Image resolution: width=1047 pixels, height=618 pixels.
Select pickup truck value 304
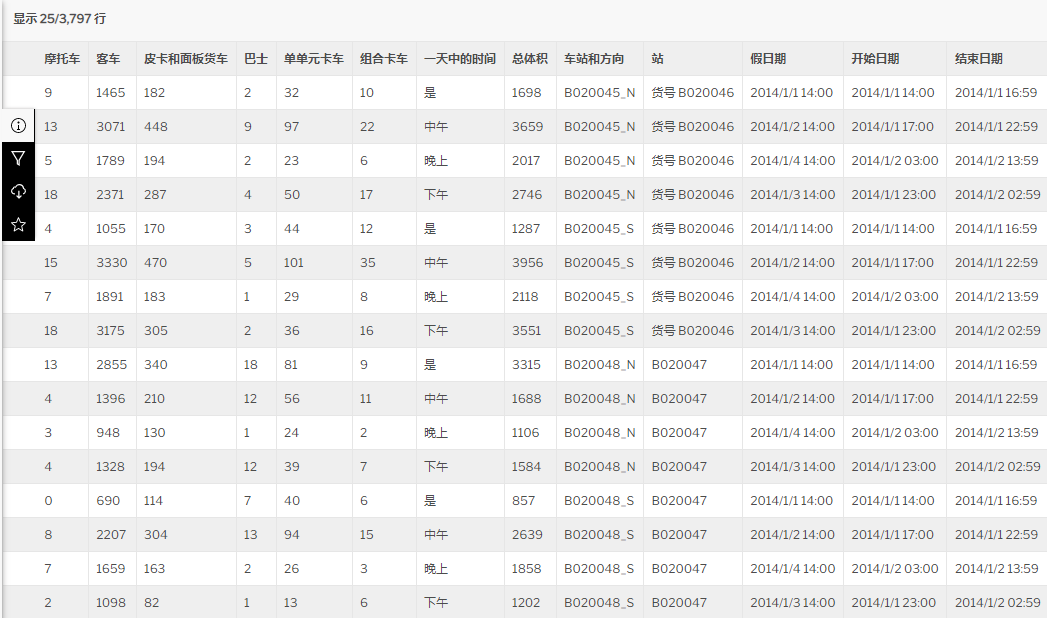point(156,535)
